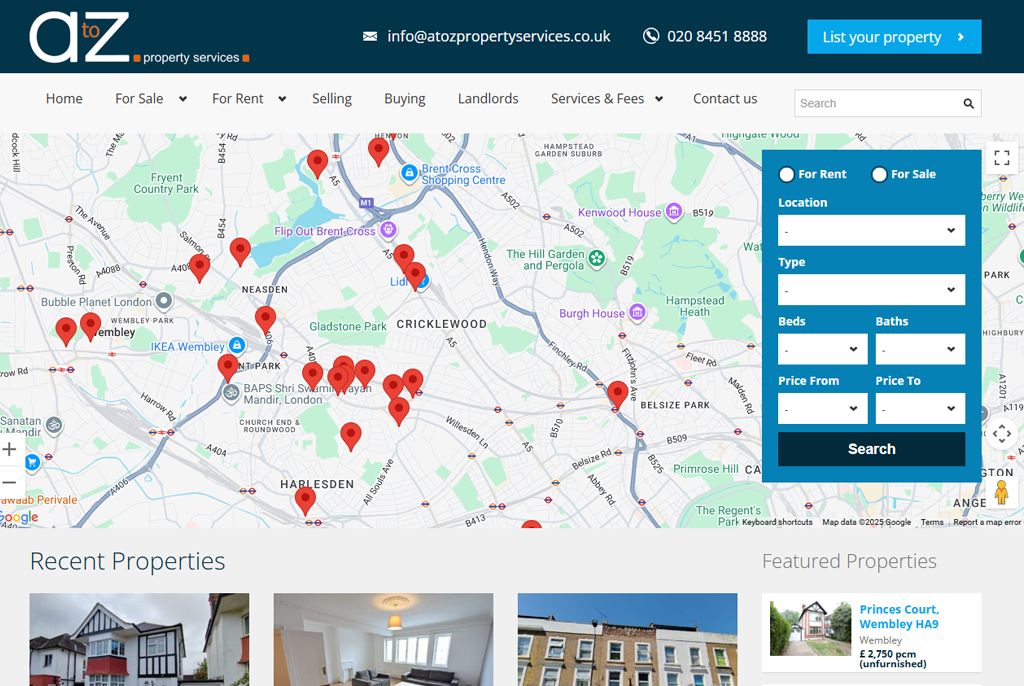1024x686 pixels.
Task: Click the Brent Cross Shopping Centre marker icon
Action: point(409,173)
